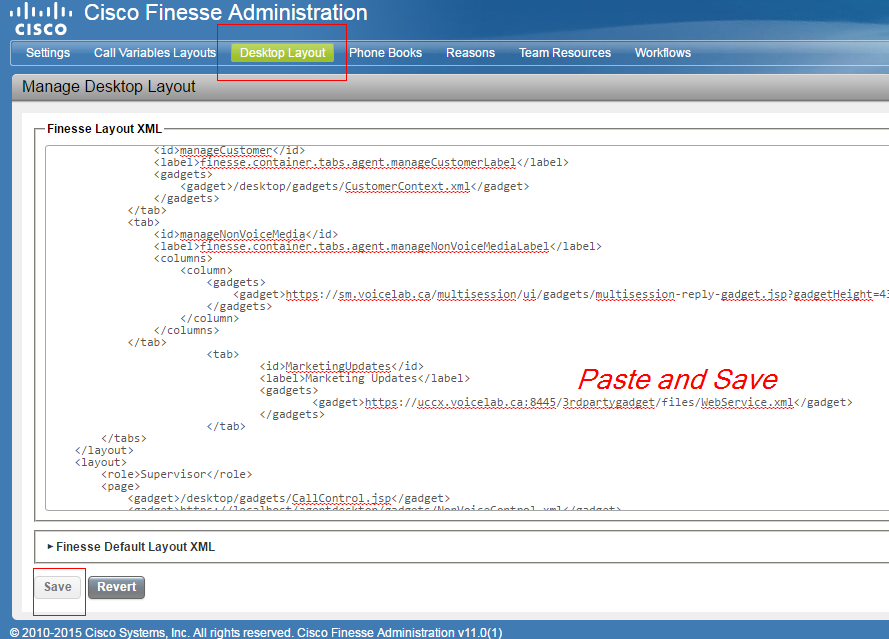This screenshot has width=889, height=639.
Task: Click the manageCustomer id line
Action: (x=229, y=150)
